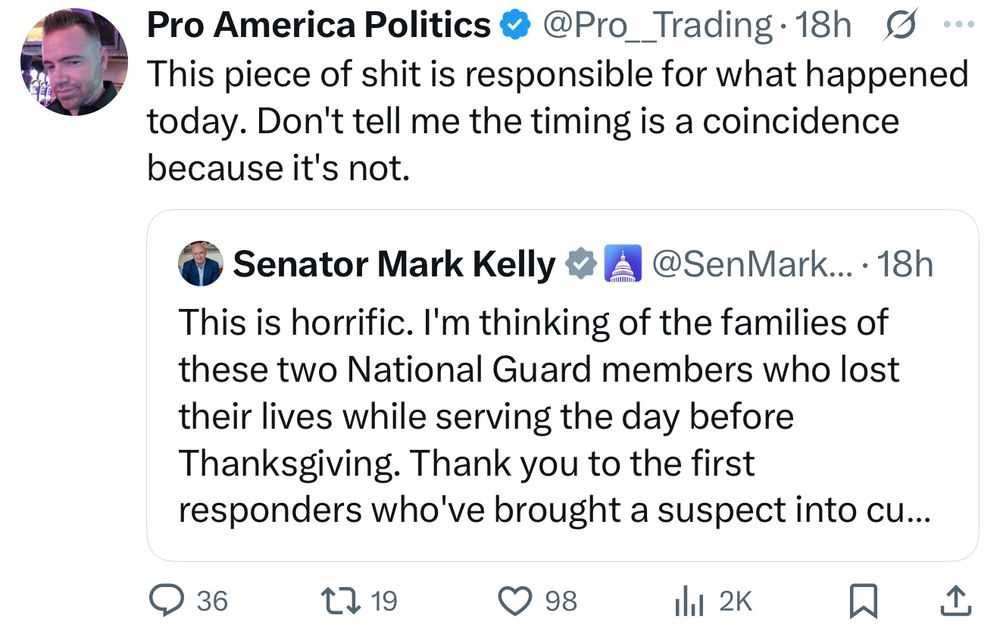
Task: Bookmark this post
Action: click(860, 600)
